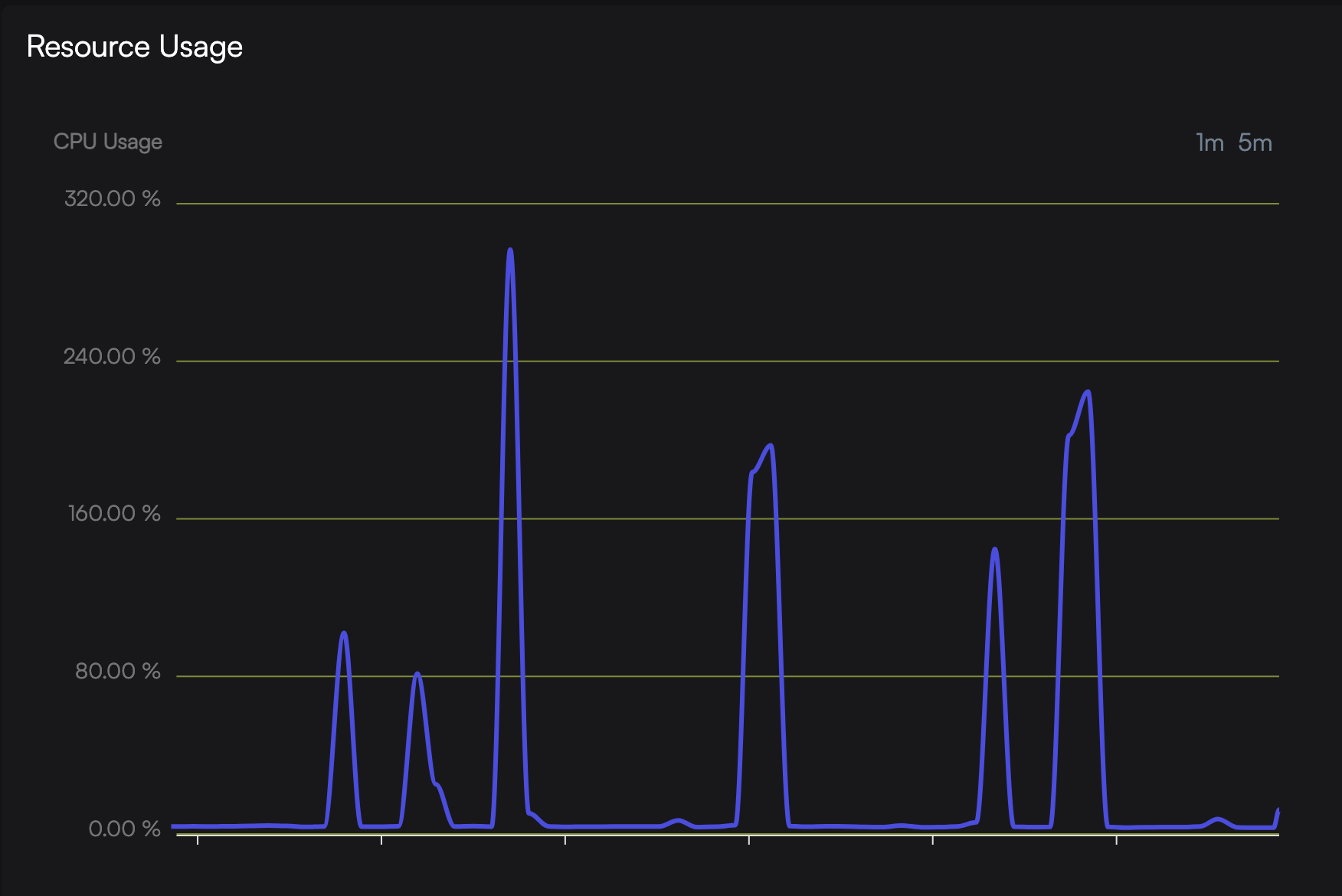Click the 320.00 % y-axis label
Viewport: 1342px width, 896px height.
point(113,199)
